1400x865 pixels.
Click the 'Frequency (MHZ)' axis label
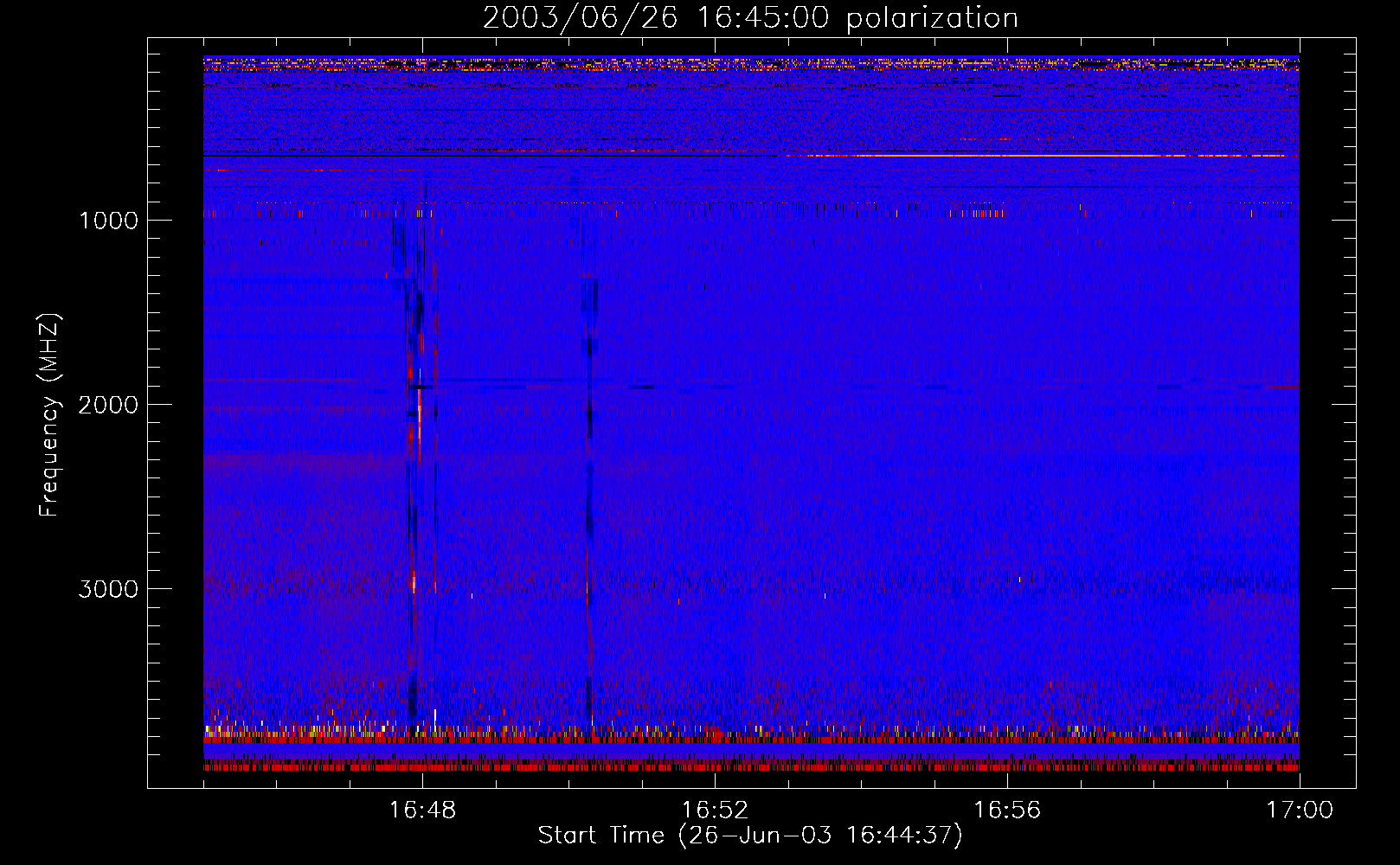click(x=49, y=415)
